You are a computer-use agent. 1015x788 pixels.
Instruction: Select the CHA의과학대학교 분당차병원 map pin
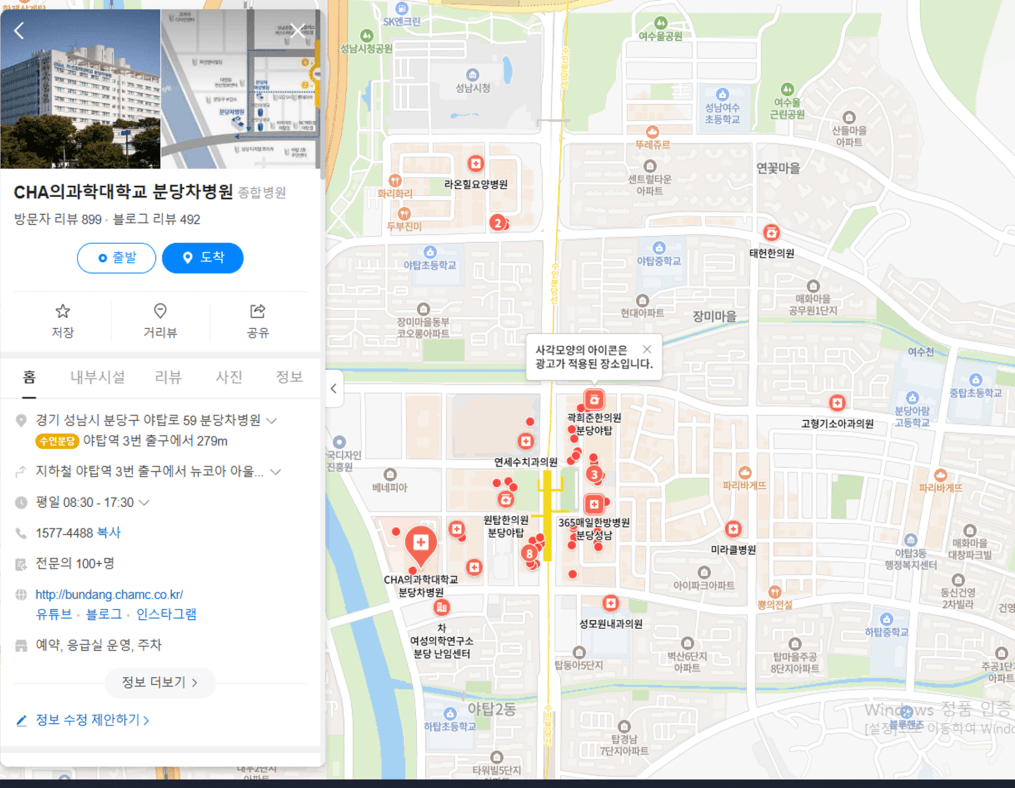tap(421, 545)
